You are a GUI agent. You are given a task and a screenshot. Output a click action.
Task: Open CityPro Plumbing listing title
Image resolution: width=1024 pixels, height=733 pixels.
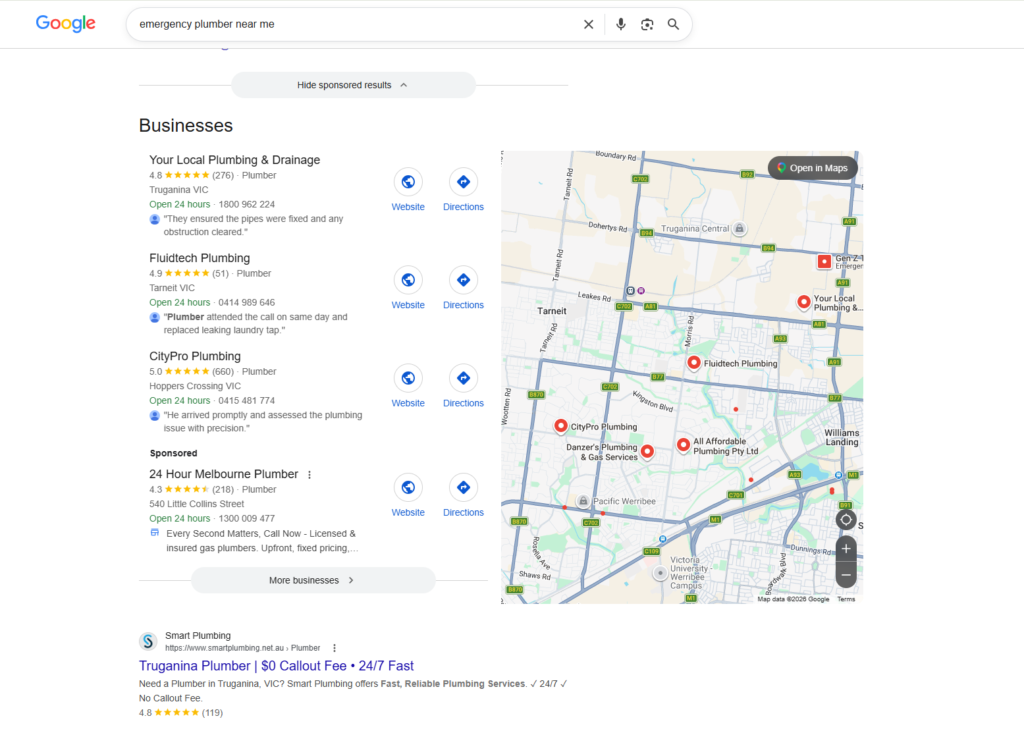(x=195, y=356)
